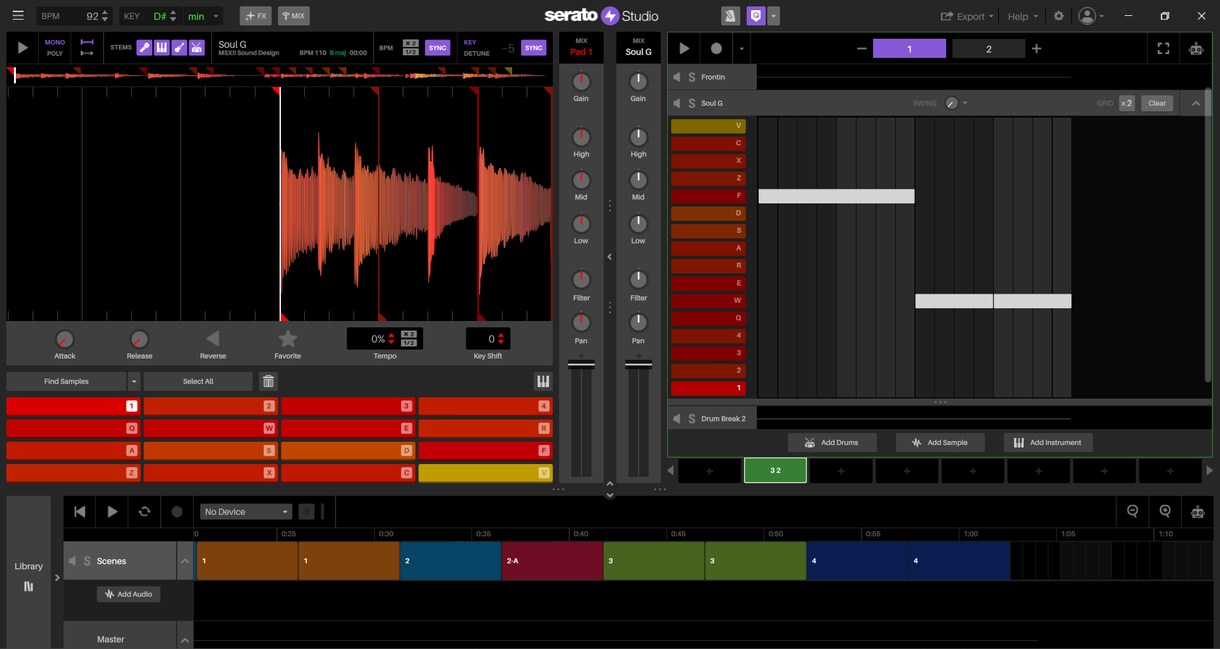The image size is (1220, 649).
Task: Adjust the Pad 1 volume fader
Action: [581, 365]
